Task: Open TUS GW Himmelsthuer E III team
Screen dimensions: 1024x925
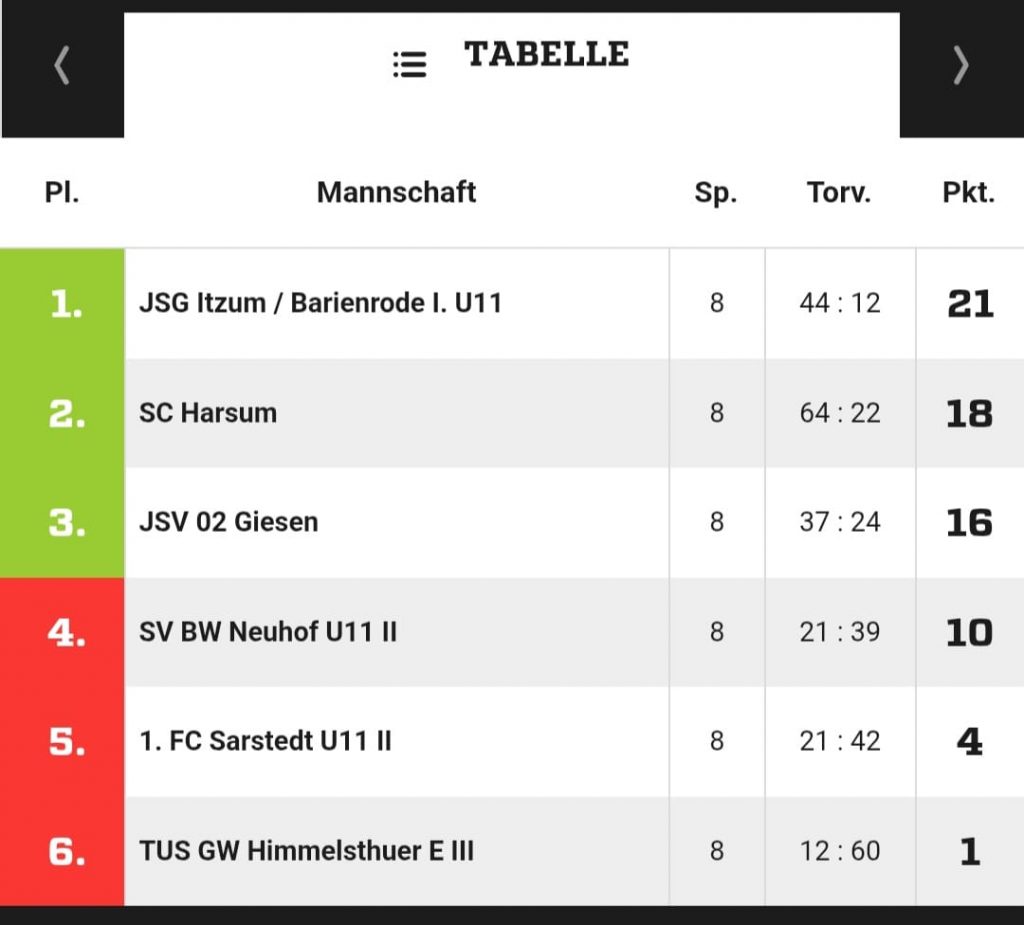Action: point(306,851)
